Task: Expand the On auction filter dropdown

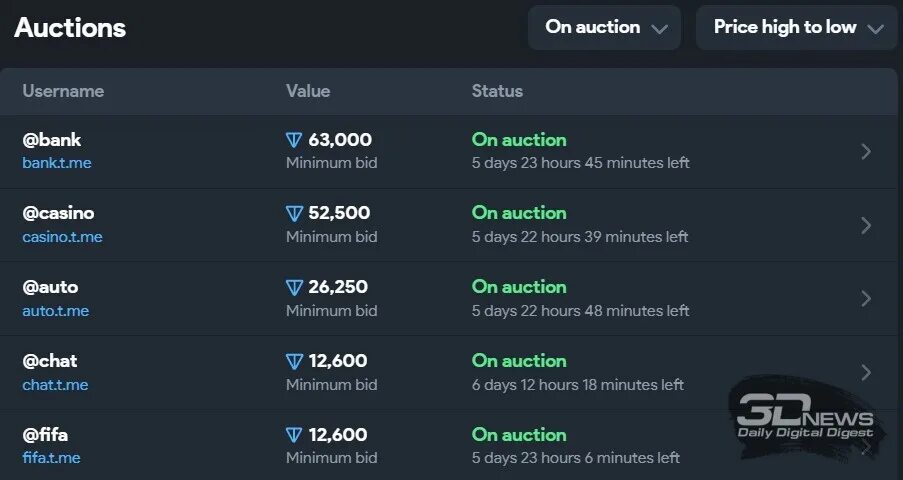Action: (x=605, y=27)
